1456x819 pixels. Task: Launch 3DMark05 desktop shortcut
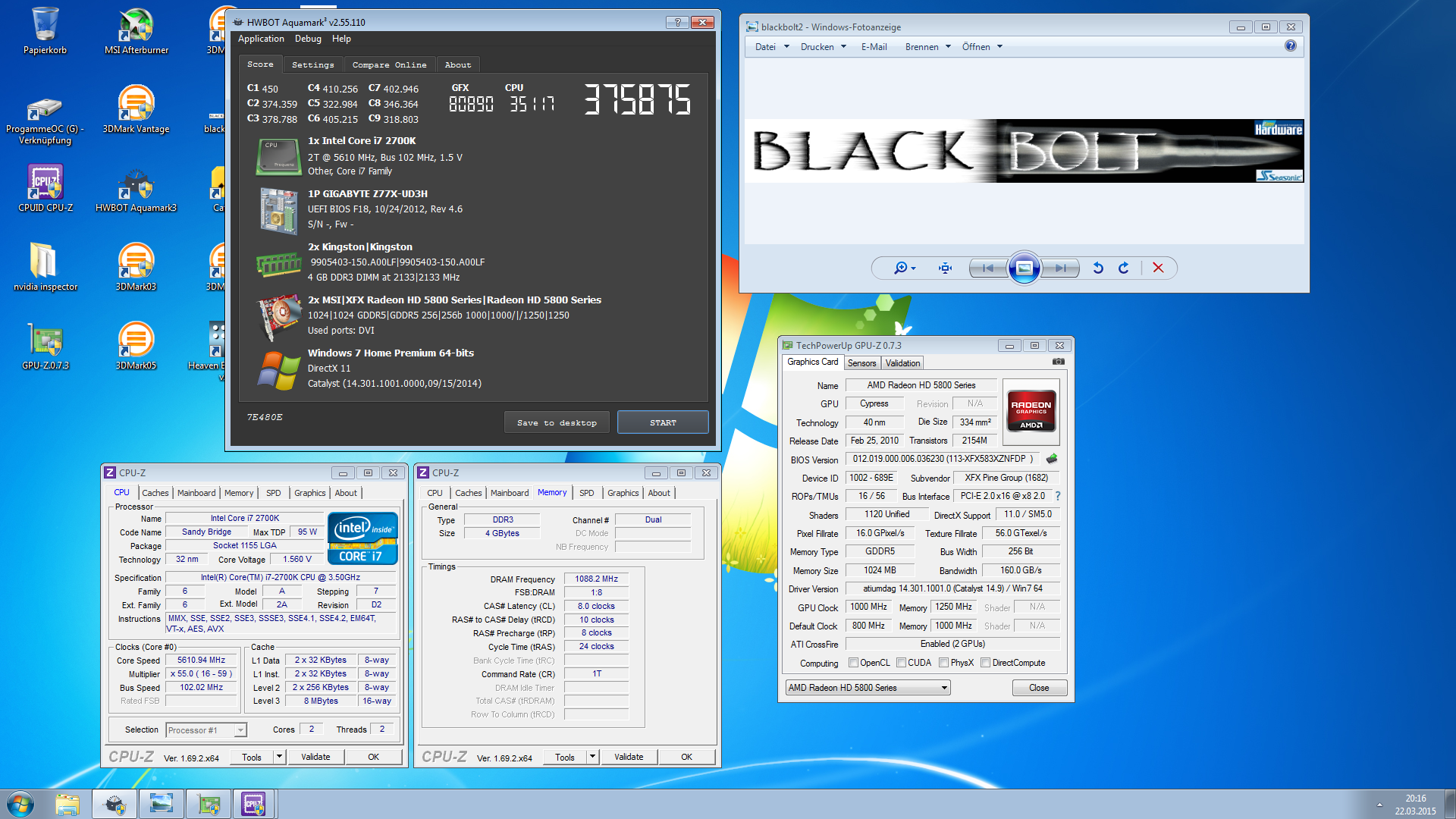pyautogui.click(x=136, y=346)
